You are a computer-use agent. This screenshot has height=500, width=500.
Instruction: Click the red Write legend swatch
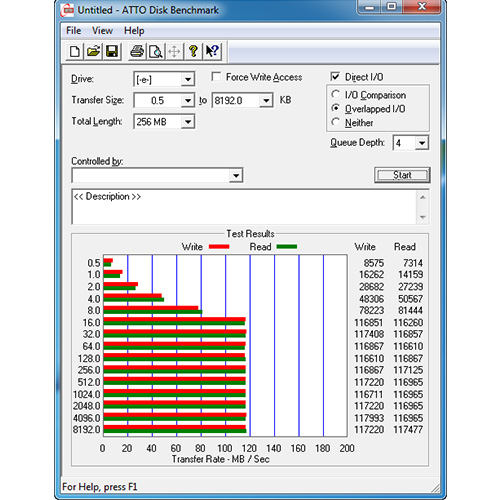click(219, 247)
